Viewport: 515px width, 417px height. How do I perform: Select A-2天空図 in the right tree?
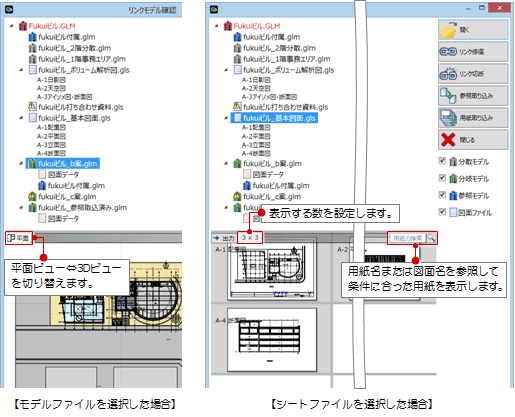(x=256, y=88)
